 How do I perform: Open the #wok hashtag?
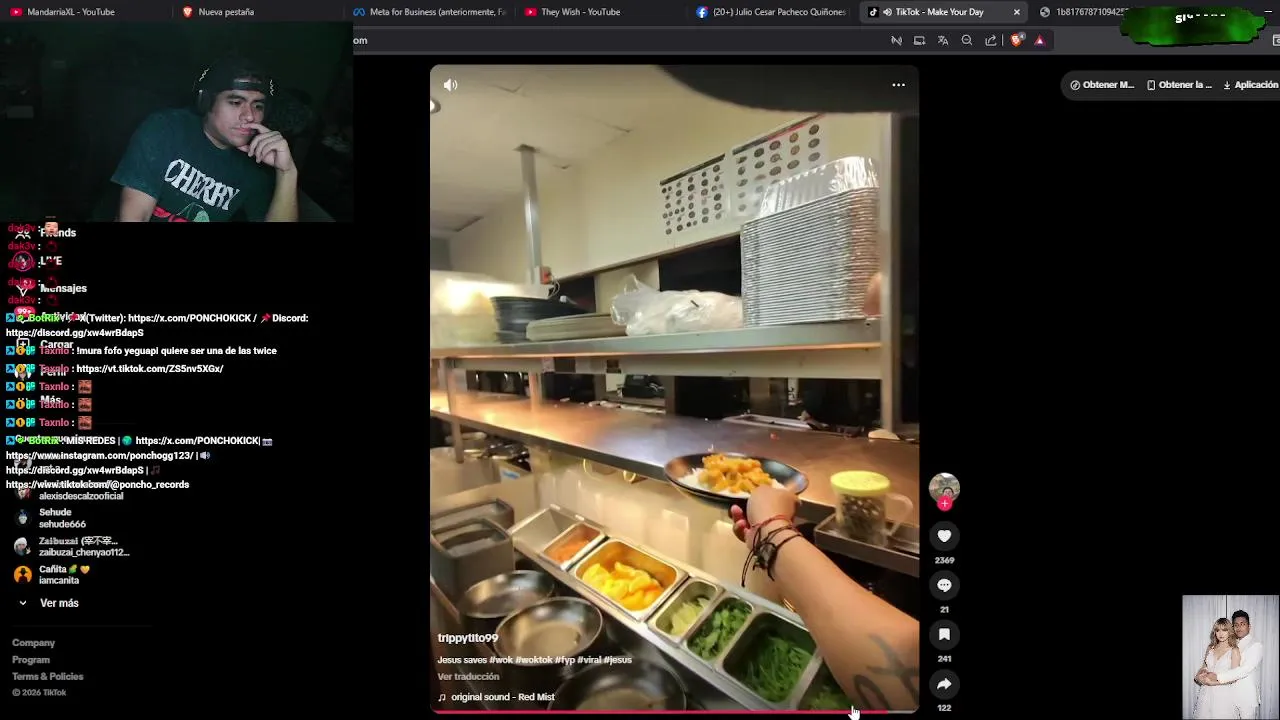pos(501,660)
